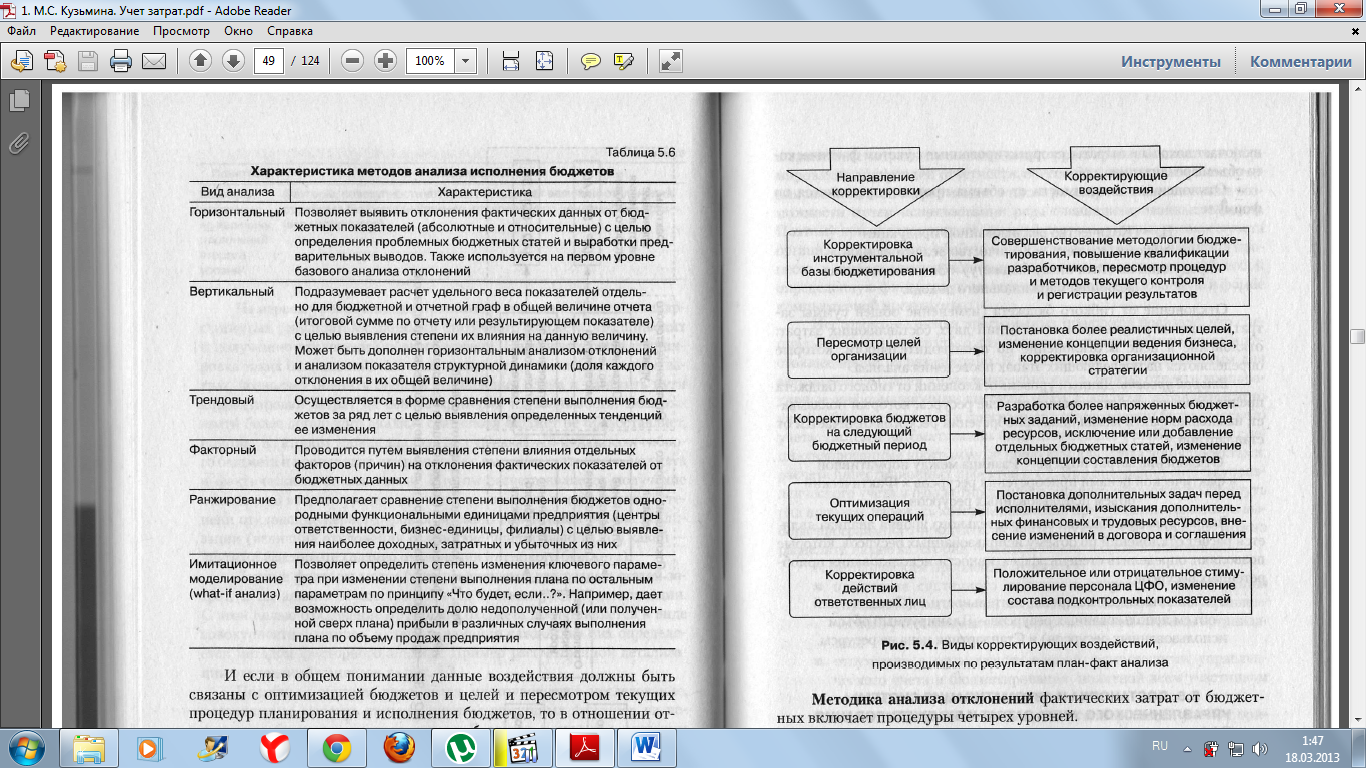Click the Оптимизация текущих операций box
This screenshot has width=1366, height=768.
pyautogui.click(x=868, y=510)
